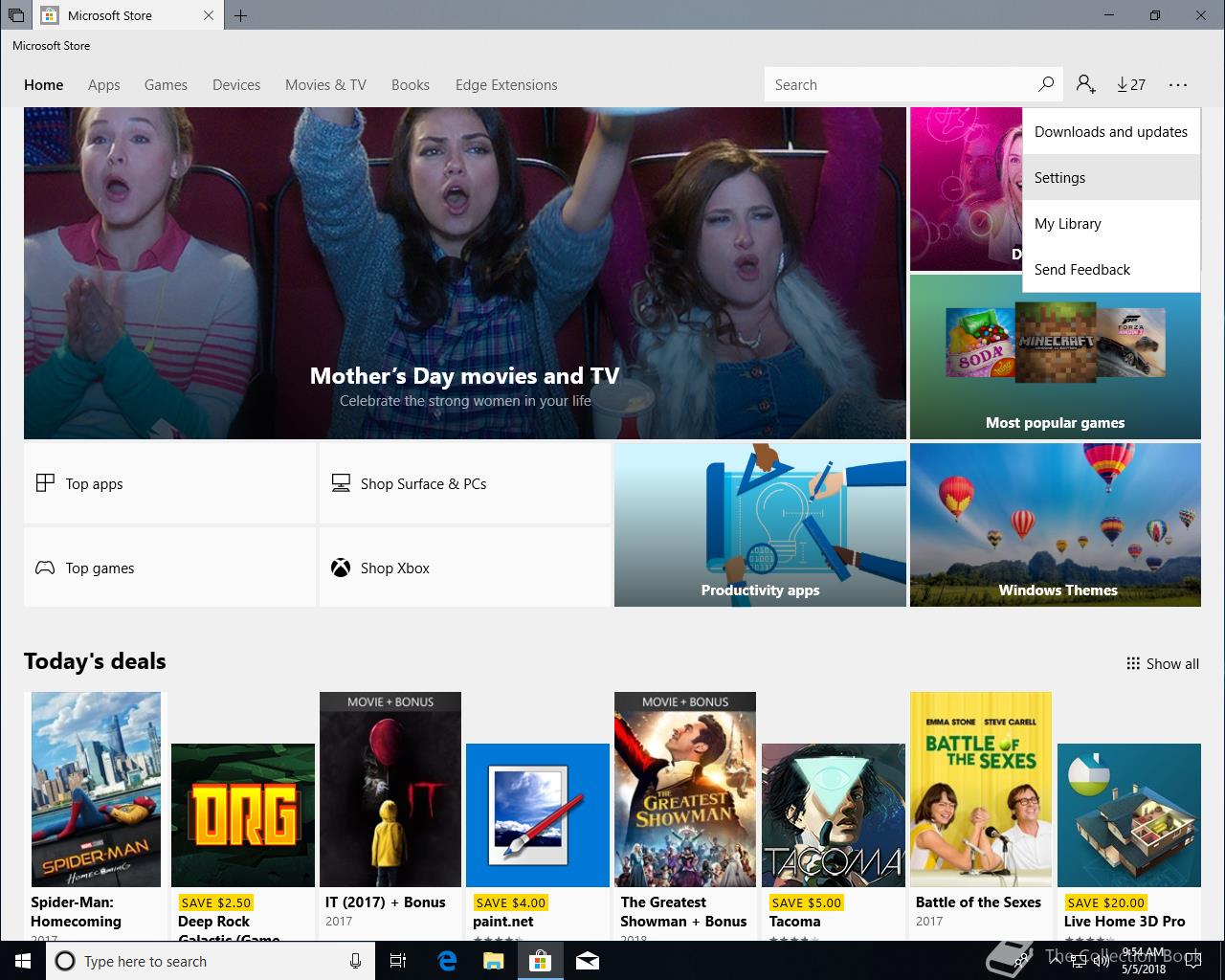Open the Mail app from the taskbar
This screenshot has width=1225, height=980.
[587, 961]
